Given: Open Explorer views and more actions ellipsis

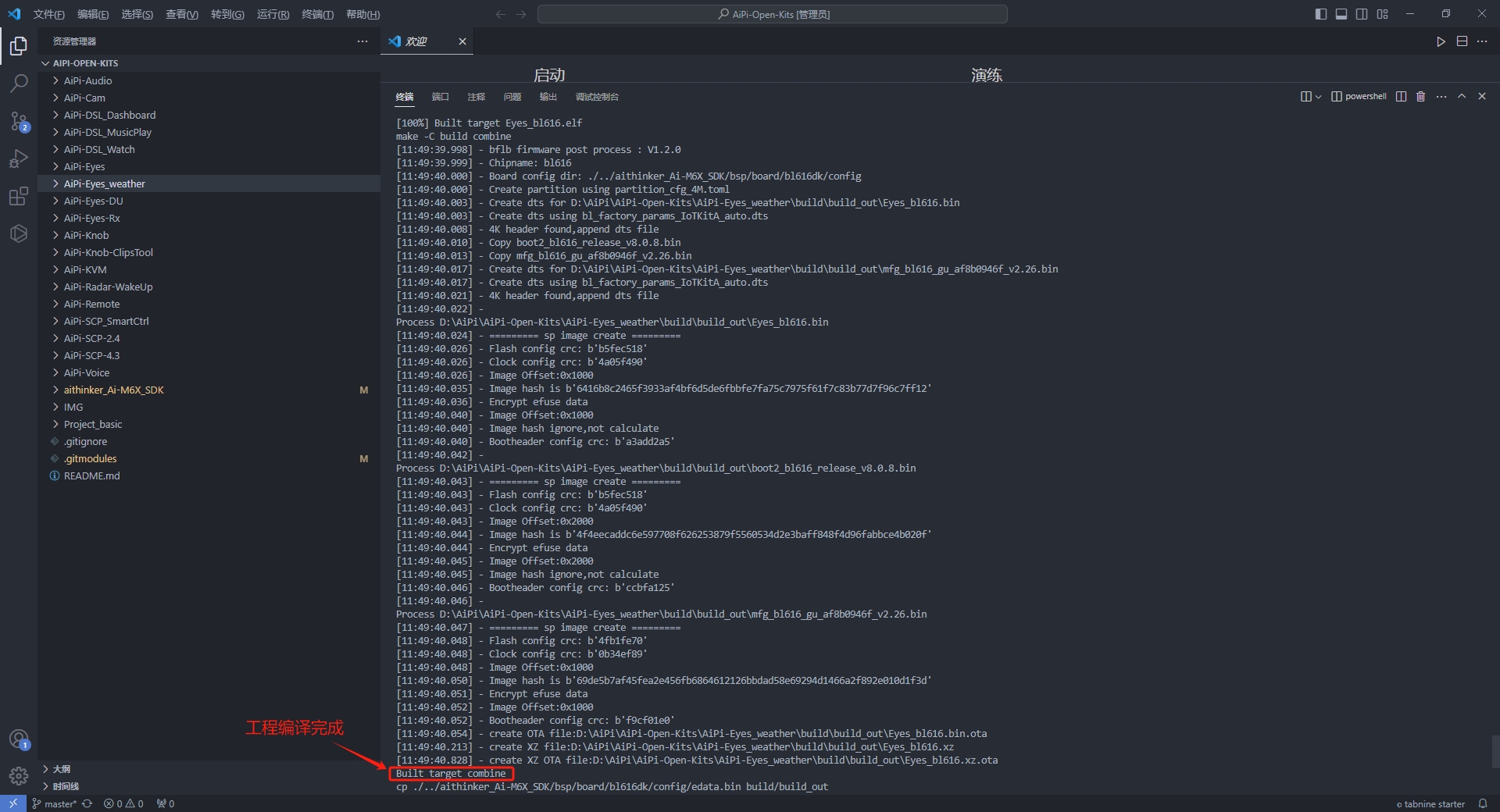Looking at the screenshot, I should (x=362, y=41).
